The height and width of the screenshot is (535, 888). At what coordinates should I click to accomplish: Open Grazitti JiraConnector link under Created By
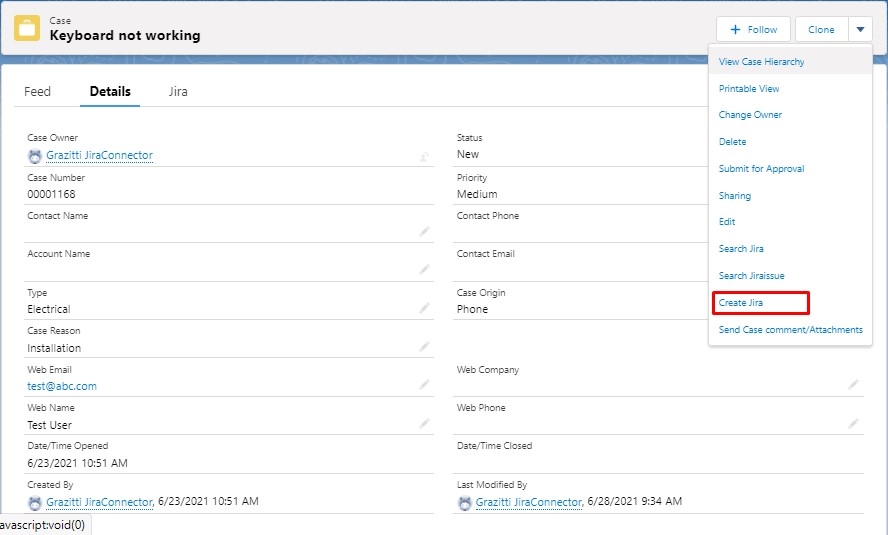100,502
